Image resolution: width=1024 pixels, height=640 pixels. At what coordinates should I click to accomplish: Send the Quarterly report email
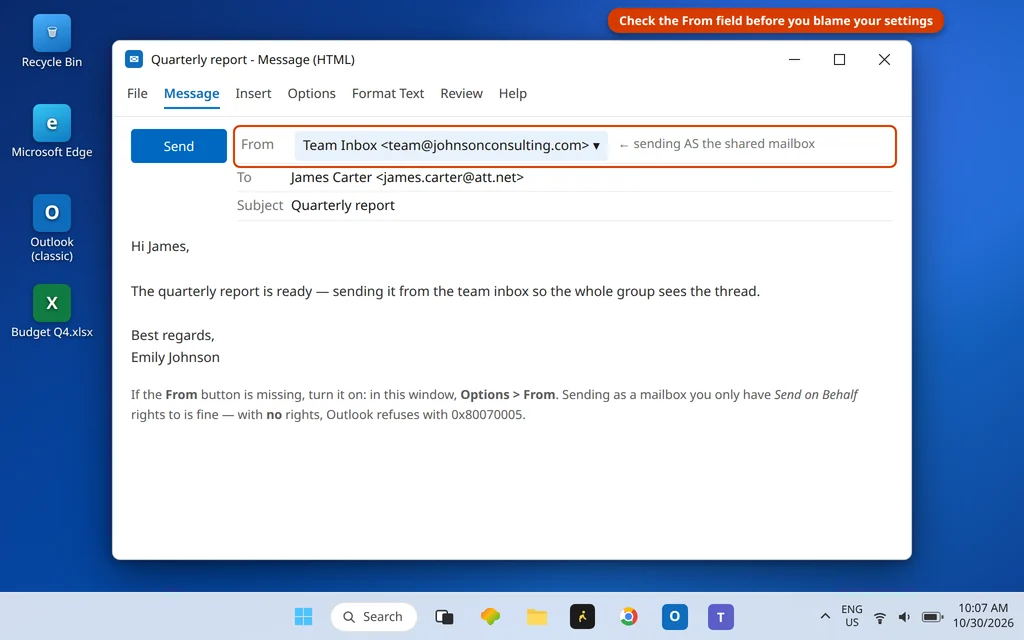coord(179,146)
